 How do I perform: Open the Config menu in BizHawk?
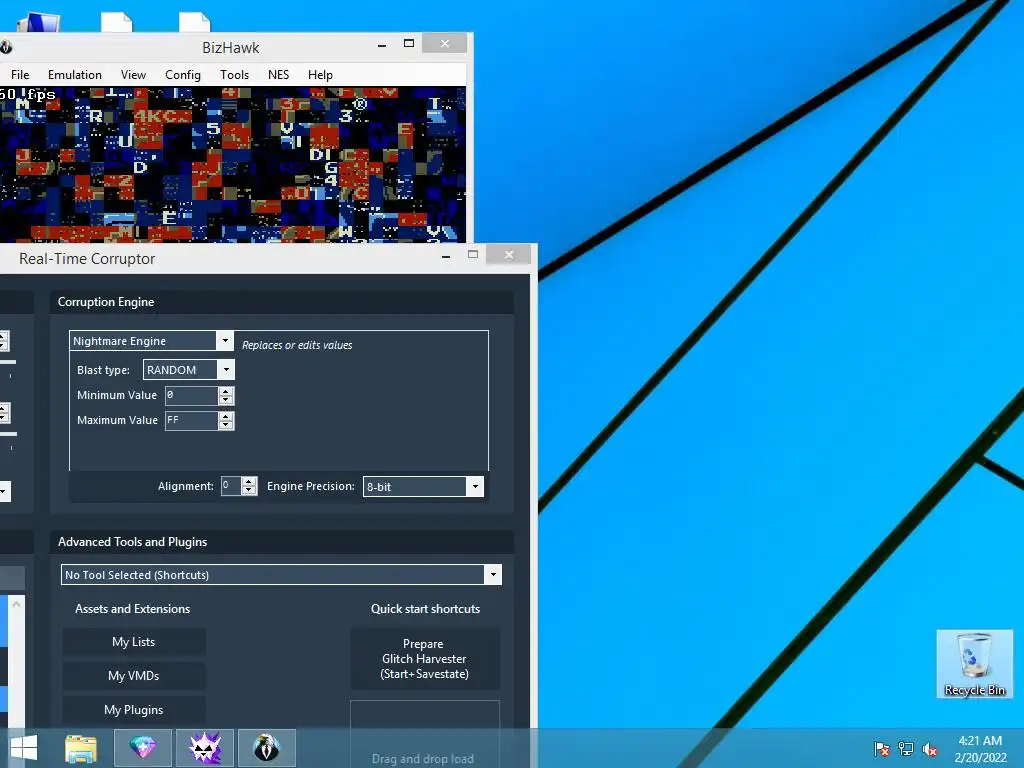pyautogui.click(x=183, y=74)
